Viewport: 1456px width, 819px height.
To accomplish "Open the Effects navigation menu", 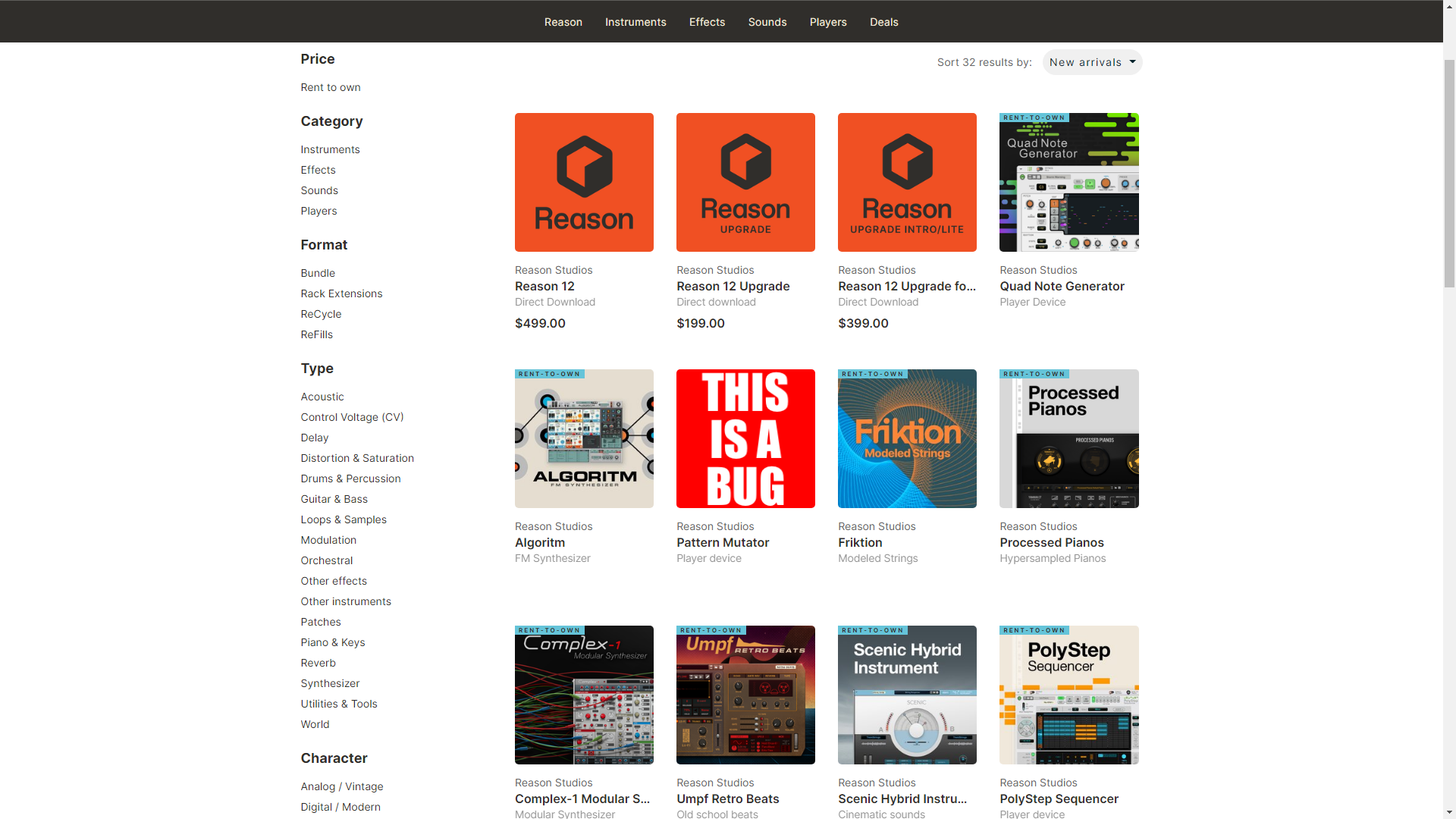I will tap(707, 22).
